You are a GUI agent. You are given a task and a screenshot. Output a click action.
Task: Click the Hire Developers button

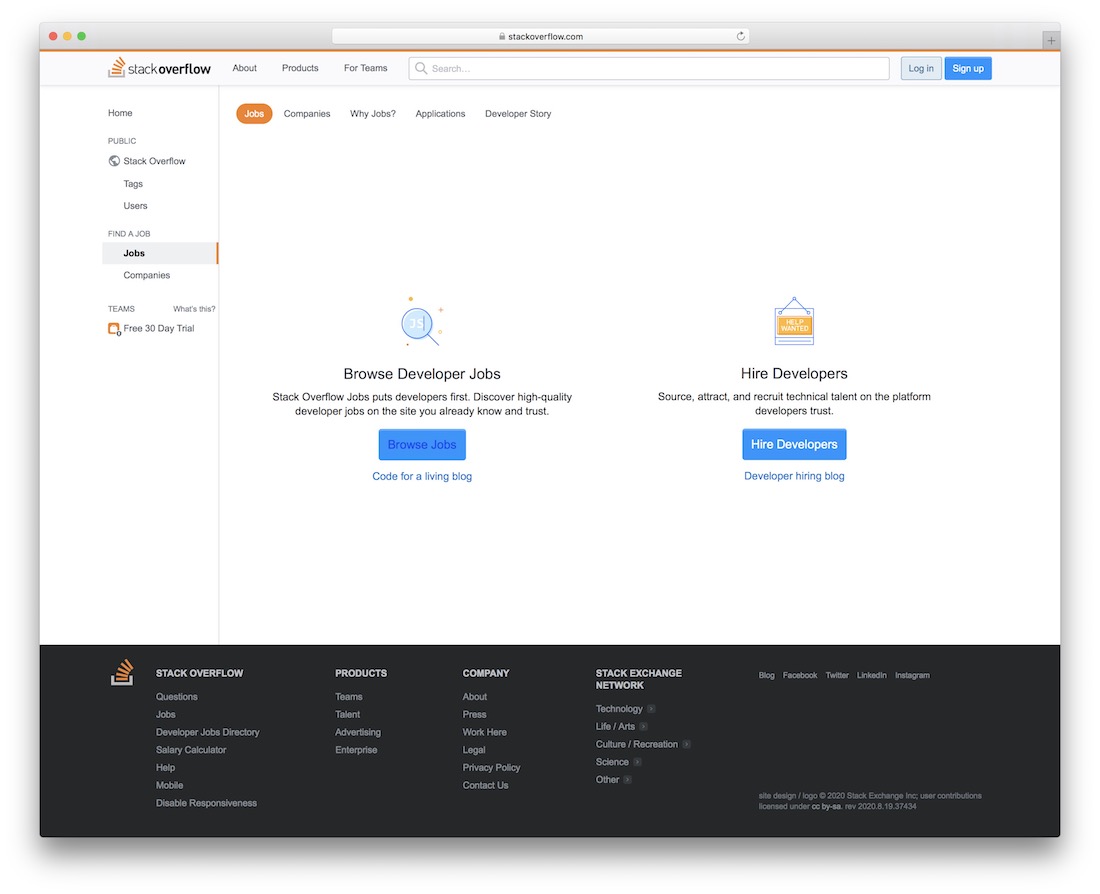pyautogui.click(x=794, y=444)
